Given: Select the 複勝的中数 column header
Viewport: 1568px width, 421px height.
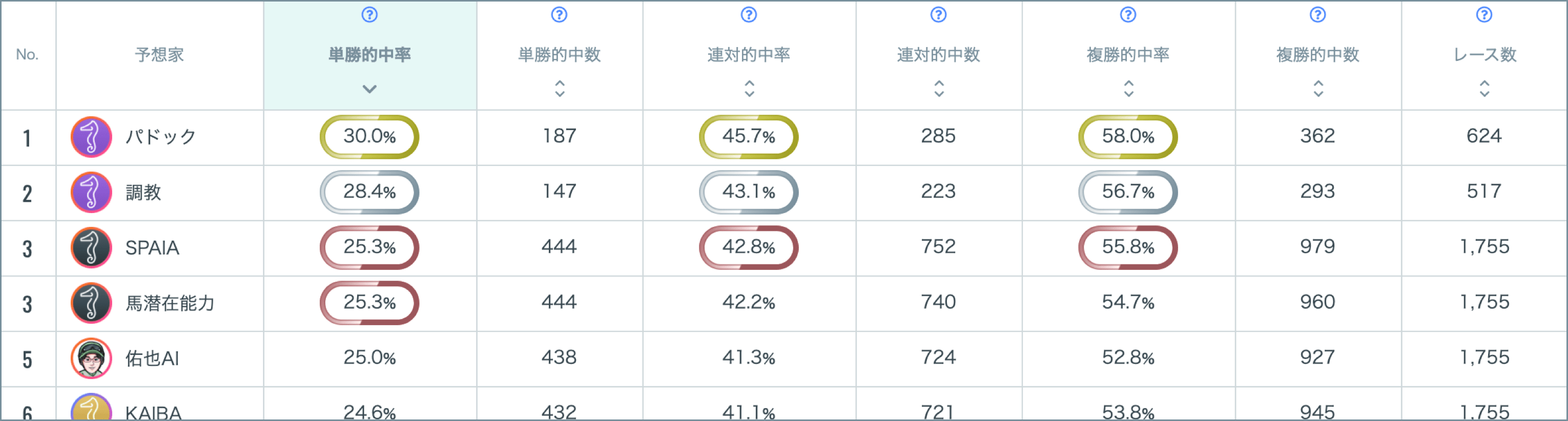Looking at the screenshot, I should (x=1317, y=55).
